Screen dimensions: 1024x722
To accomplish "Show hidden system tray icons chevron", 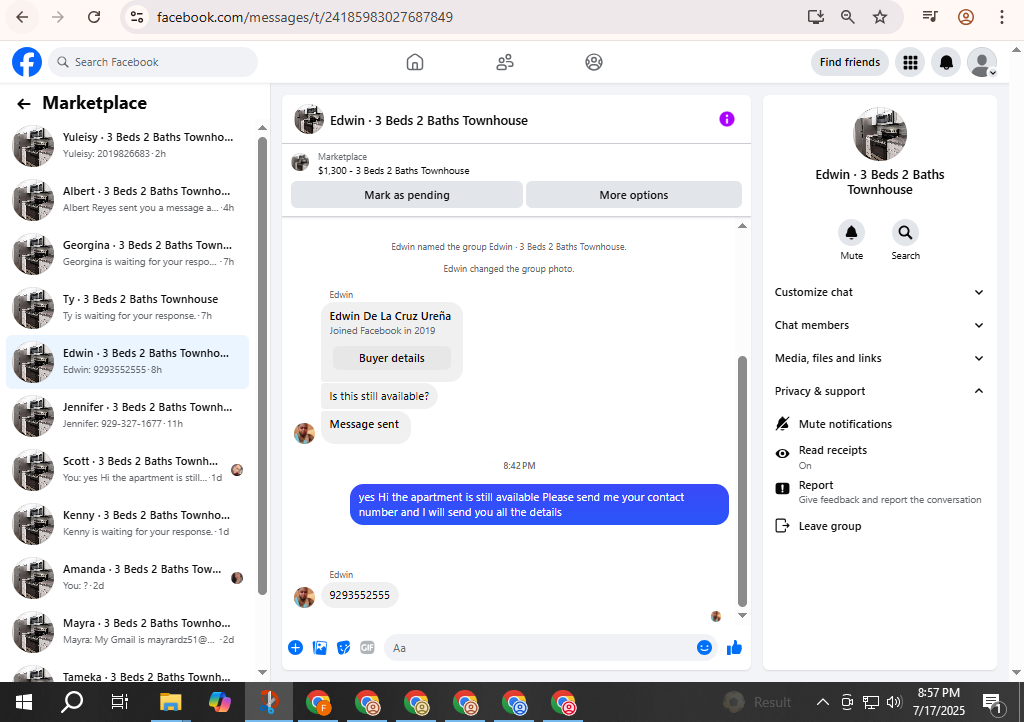I will point(823,702).
